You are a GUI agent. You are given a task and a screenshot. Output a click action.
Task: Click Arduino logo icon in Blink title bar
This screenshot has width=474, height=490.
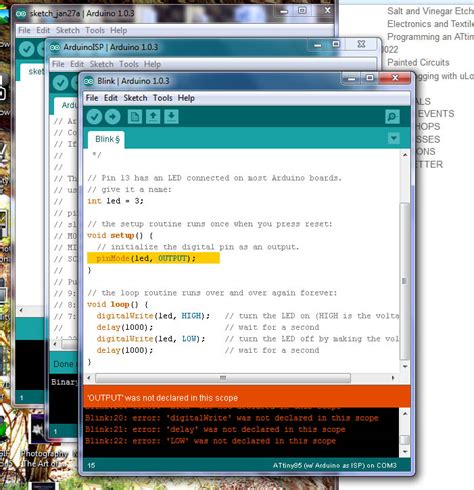(x=89, y=81)
